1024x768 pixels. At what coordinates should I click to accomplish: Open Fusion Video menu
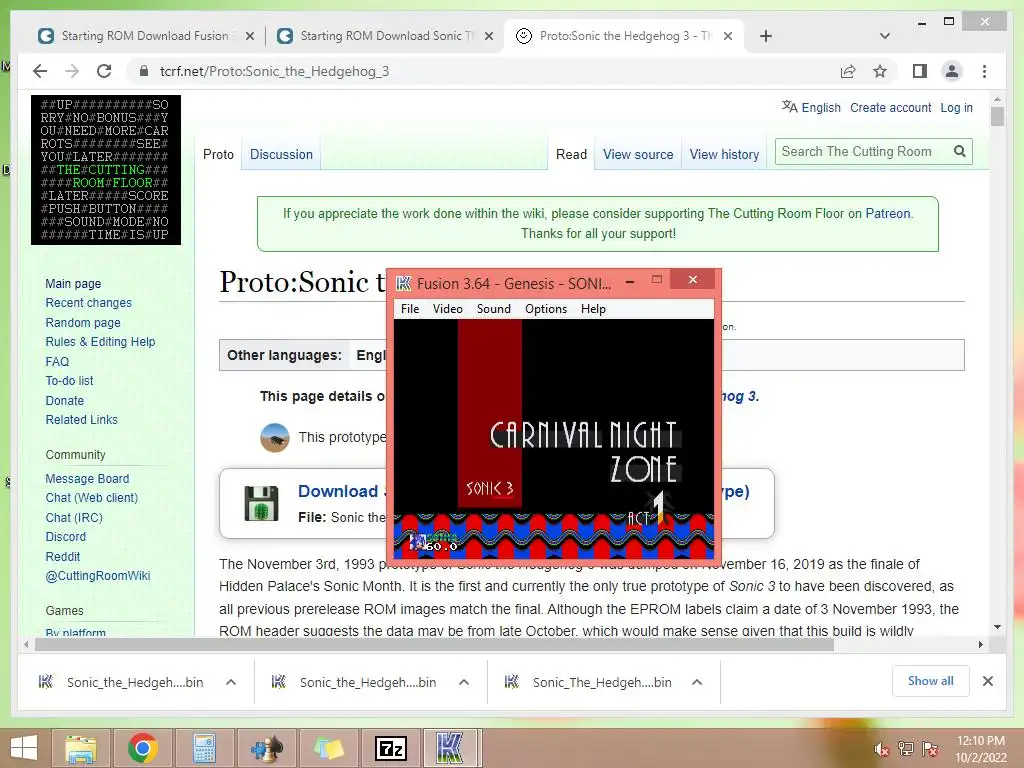tap(447, 309)
